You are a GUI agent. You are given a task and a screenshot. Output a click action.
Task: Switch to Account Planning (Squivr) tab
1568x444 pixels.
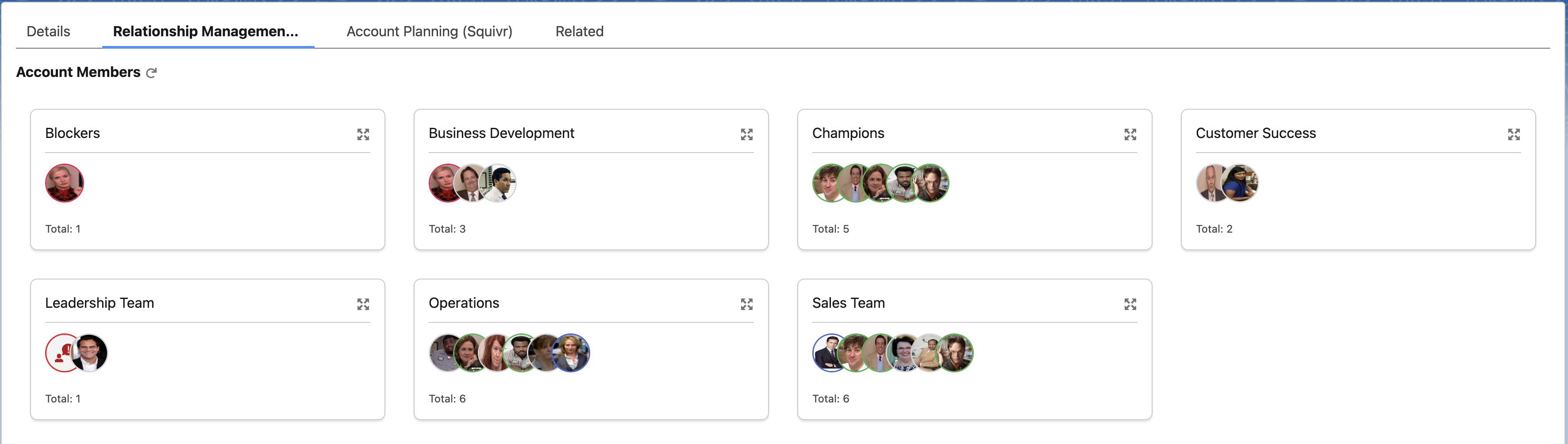(x=429, y=32)
